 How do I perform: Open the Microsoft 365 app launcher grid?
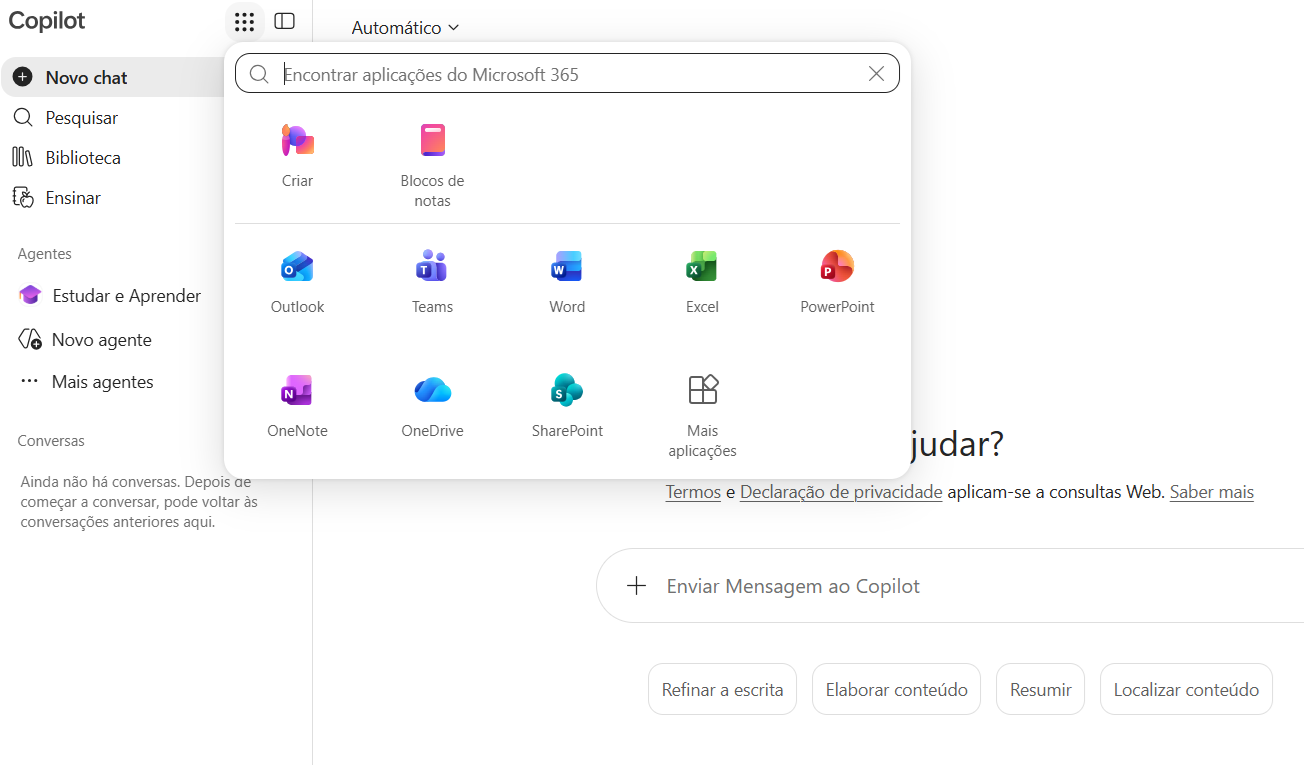pyautogui.click(x=244, y=21)
